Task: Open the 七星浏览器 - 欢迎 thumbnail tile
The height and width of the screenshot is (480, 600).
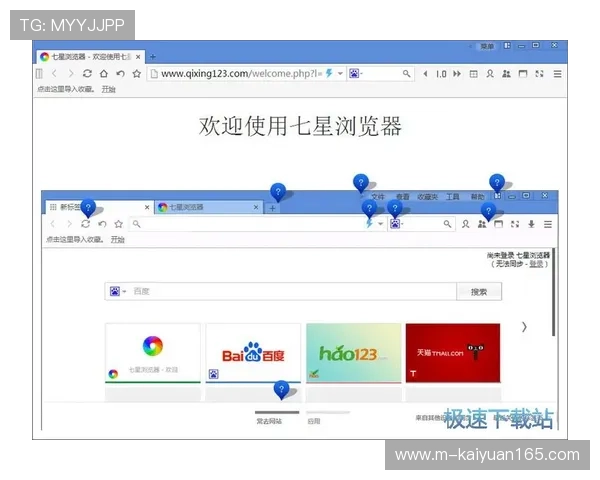Action: tap(153, 353)
